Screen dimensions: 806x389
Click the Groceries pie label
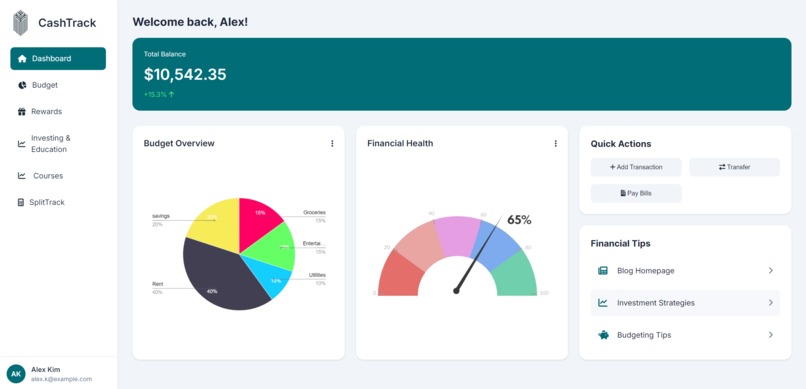(314, 213)
